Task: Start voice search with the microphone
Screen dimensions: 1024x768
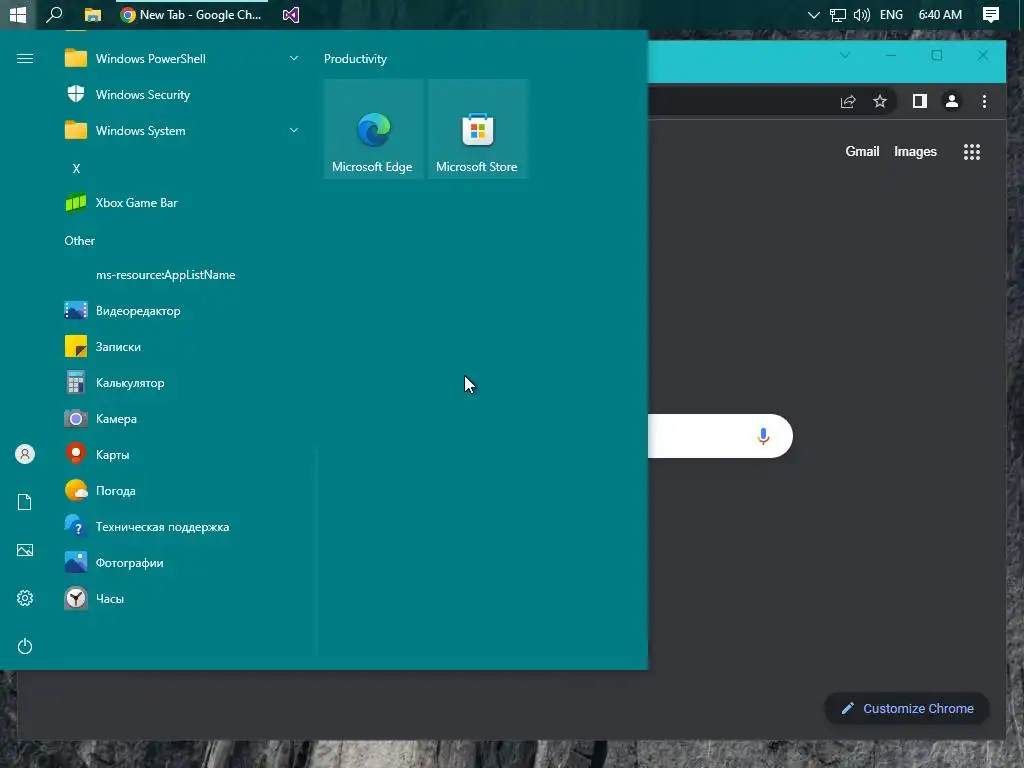Action: pyautogui.click(x=763, y=436)
